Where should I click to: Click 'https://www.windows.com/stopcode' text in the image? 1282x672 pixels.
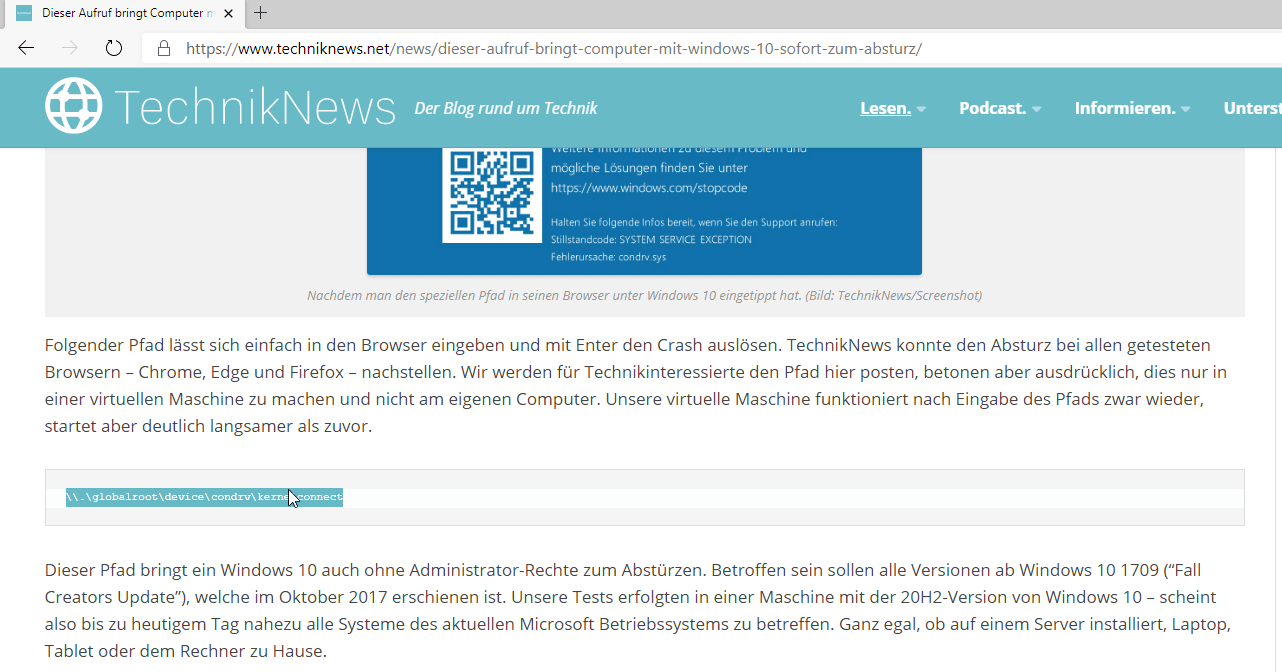[x=649, y=187]
